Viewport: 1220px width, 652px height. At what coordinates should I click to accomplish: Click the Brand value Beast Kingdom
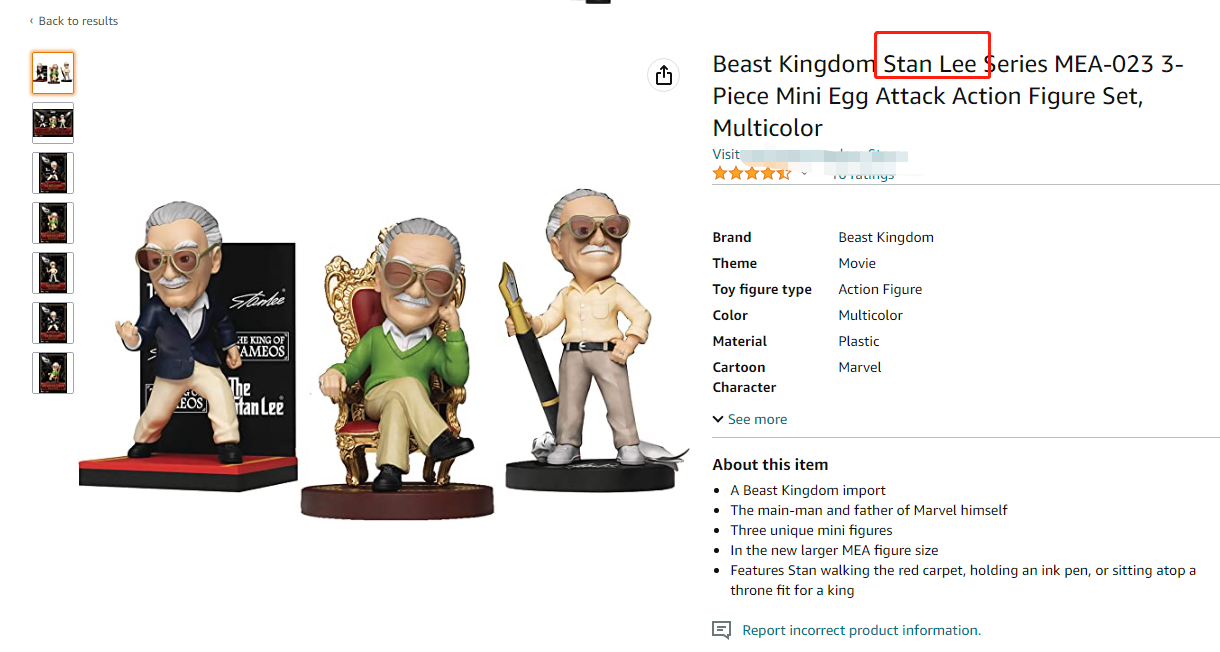(886, 237)
